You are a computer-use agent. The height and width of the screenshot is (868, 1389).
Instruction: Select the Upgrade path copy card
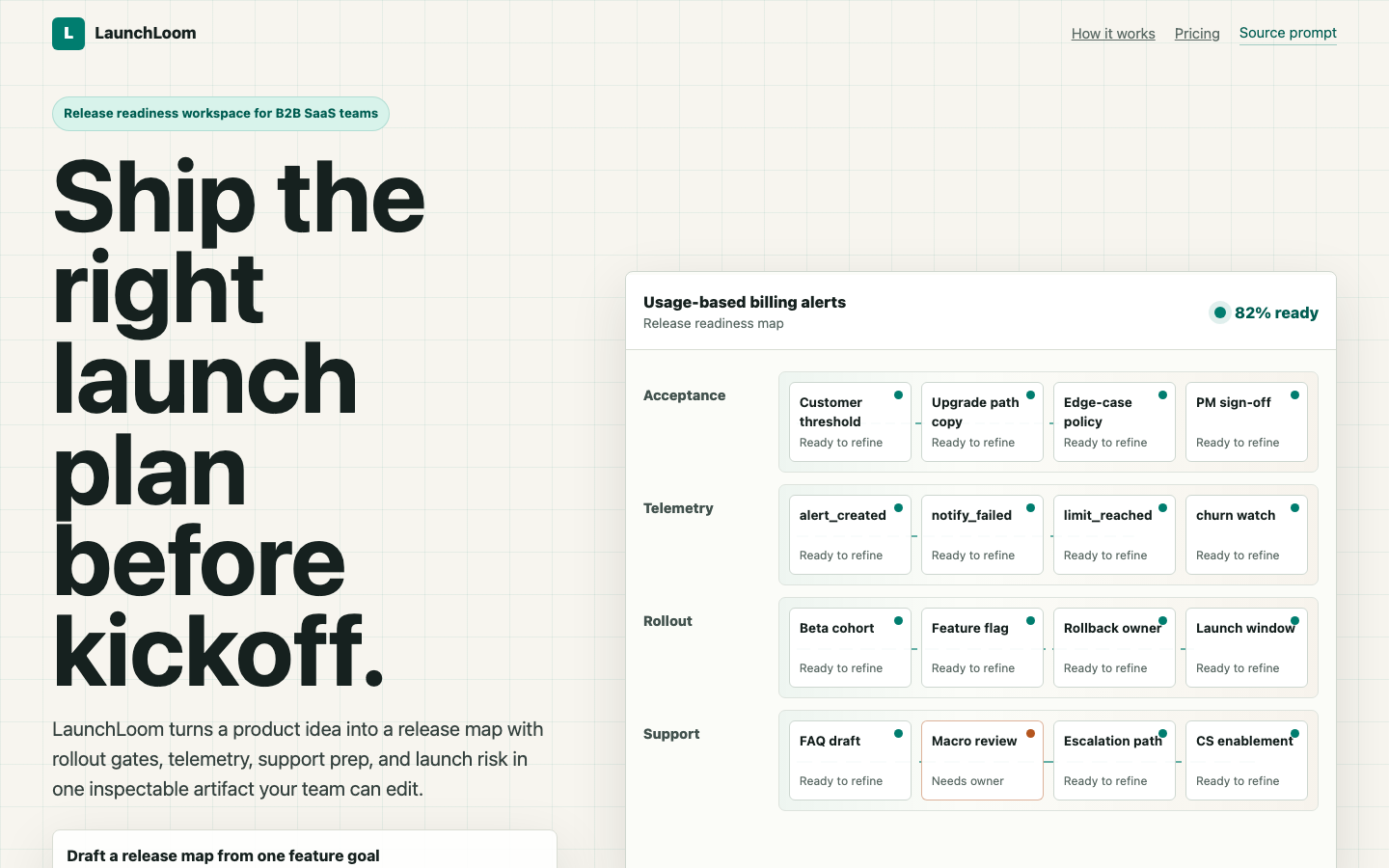click(x=982, y=422)
